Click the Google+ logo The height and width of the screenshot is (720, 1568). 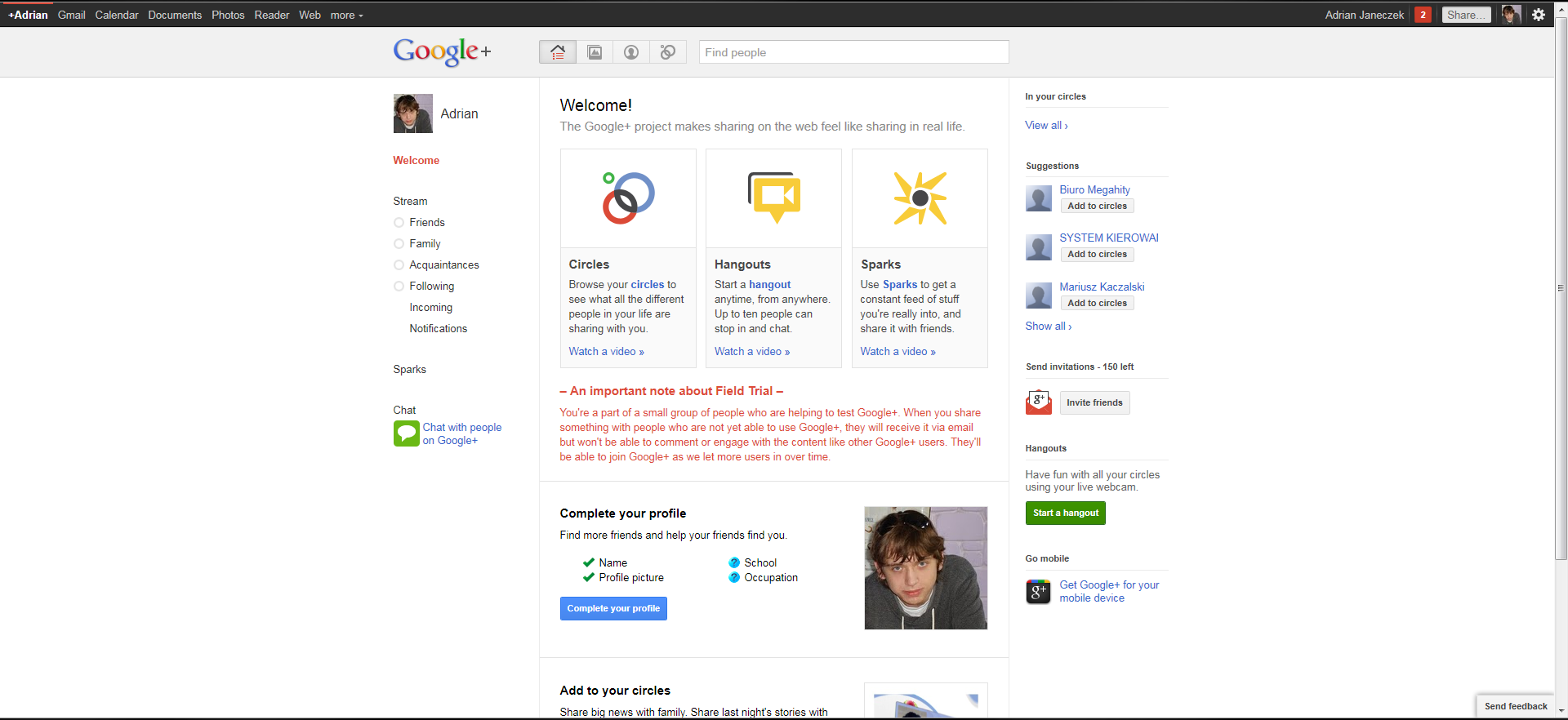442,51
